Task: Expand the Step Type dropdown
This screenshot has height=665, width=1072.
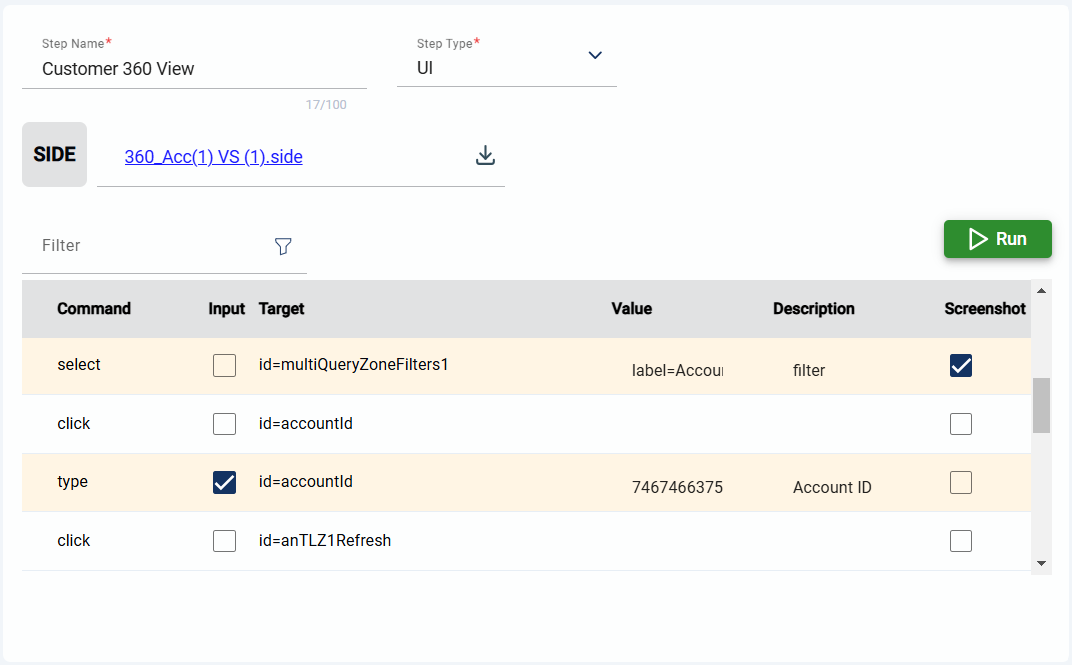Action: pyautogui.click(x=594, y=56)
